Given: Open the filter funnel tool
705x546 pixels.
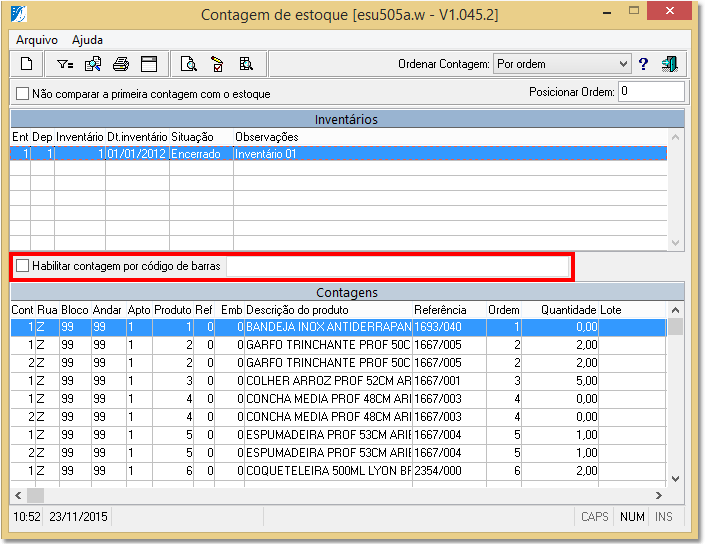Looking at the screenshot, I should point(65,64).
